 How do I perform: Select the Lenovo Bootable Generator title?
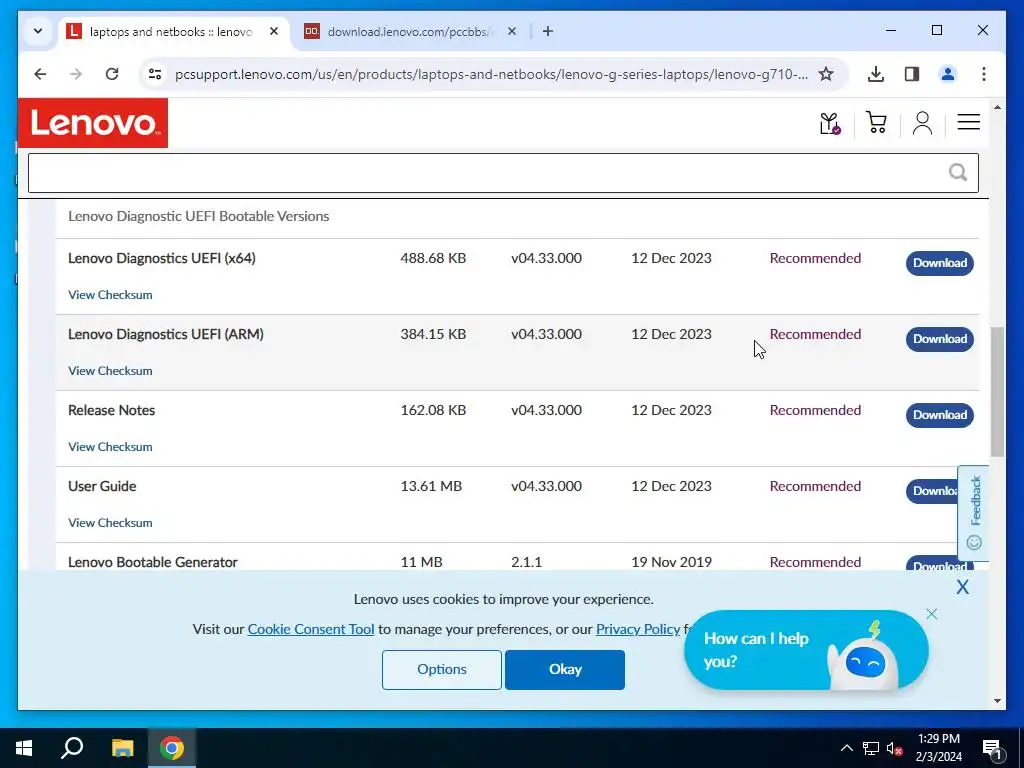click(x=153, y=562)
